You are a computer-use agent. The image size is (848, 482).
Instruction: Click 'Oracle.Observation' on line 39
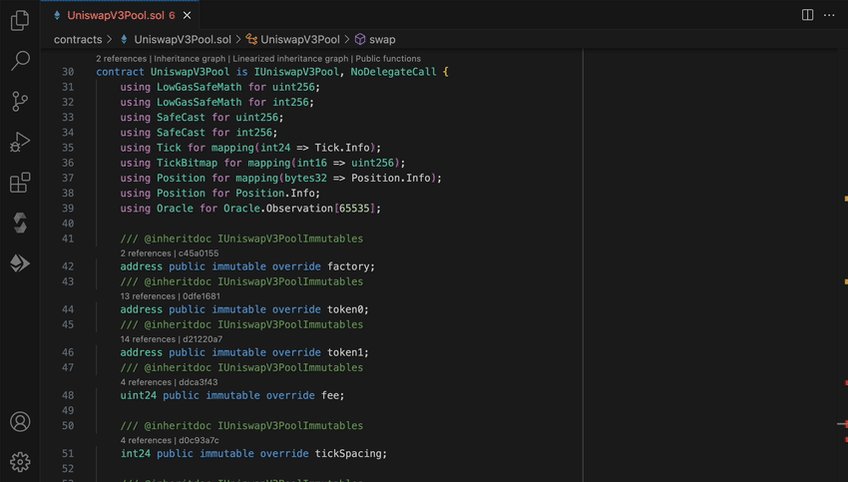point(278,208)
